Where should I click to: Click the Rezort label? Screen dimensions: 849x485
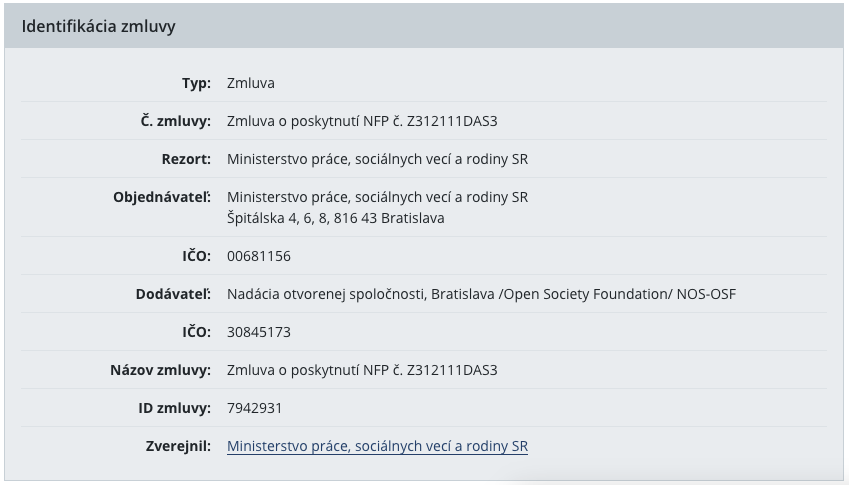[x=186, y=159]
